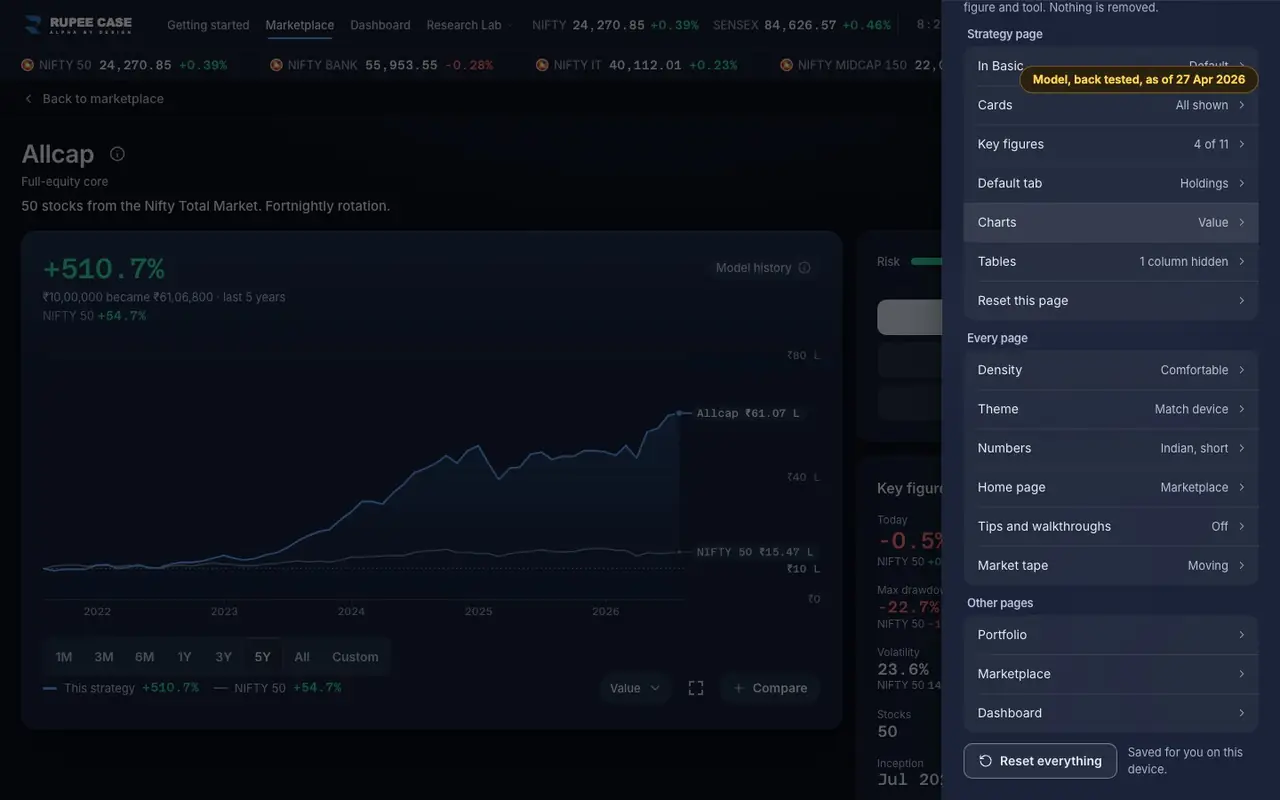Open the Numbers format setting
Viewport: 1280px width, 800px height.
coord(1110,448)
